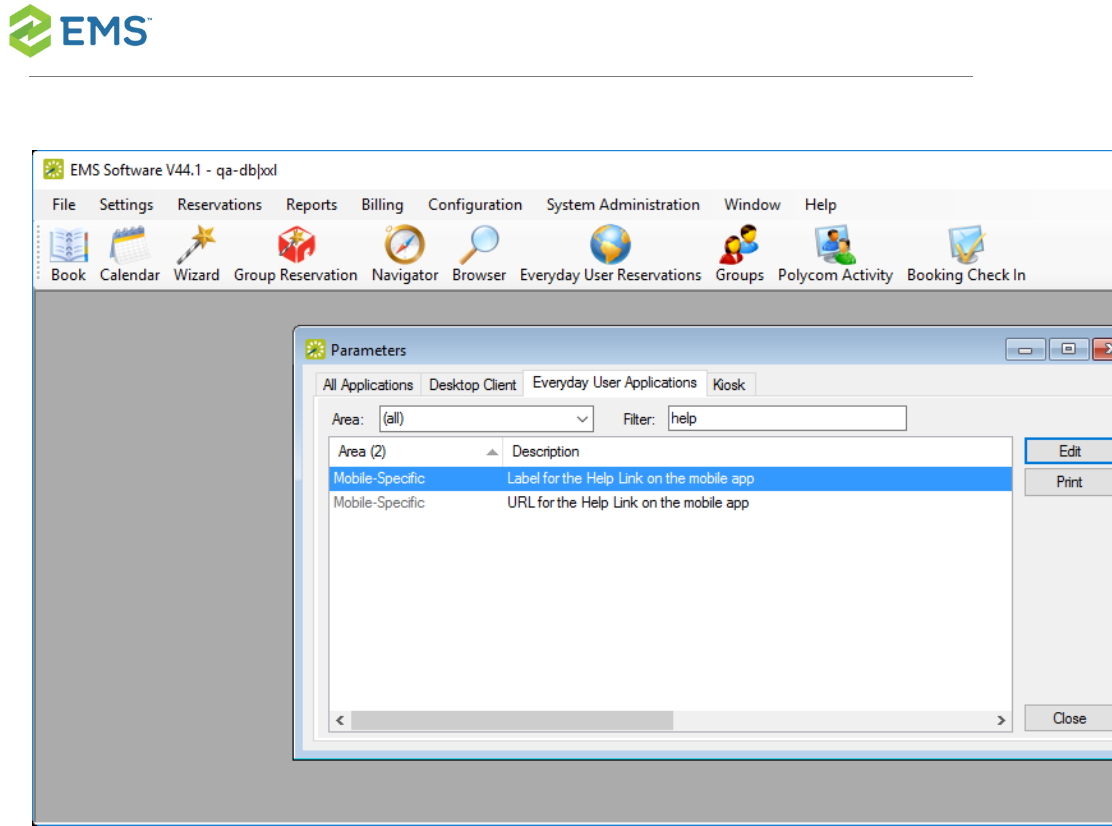Open Group Reservation tool

(296, 255)
